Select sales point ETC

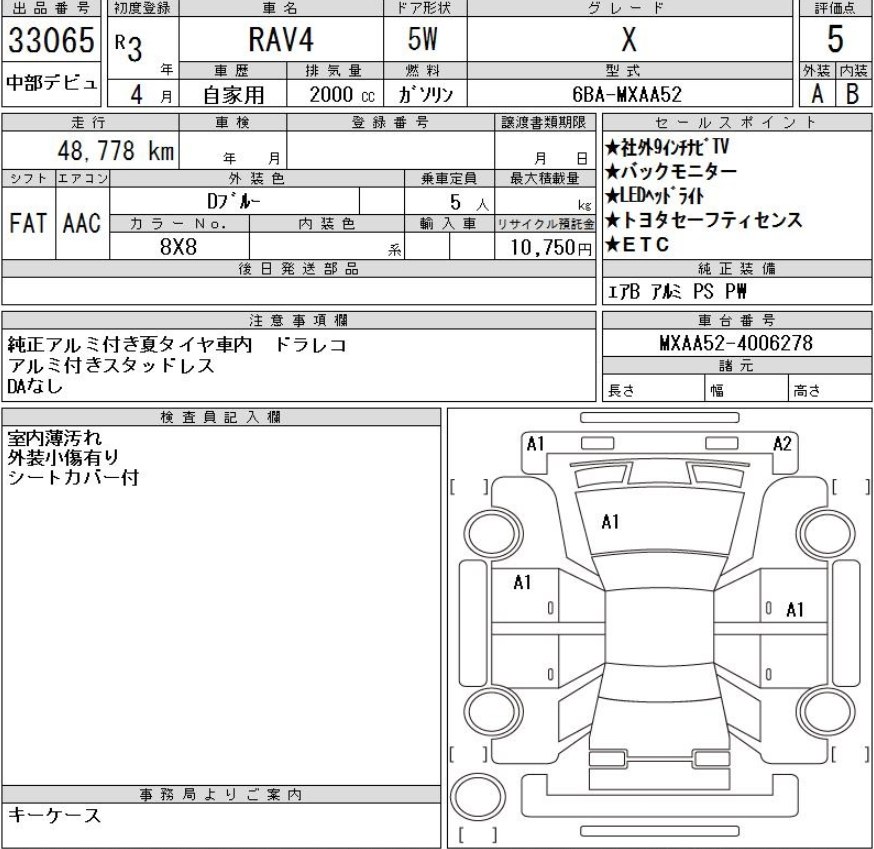(637, 245)
